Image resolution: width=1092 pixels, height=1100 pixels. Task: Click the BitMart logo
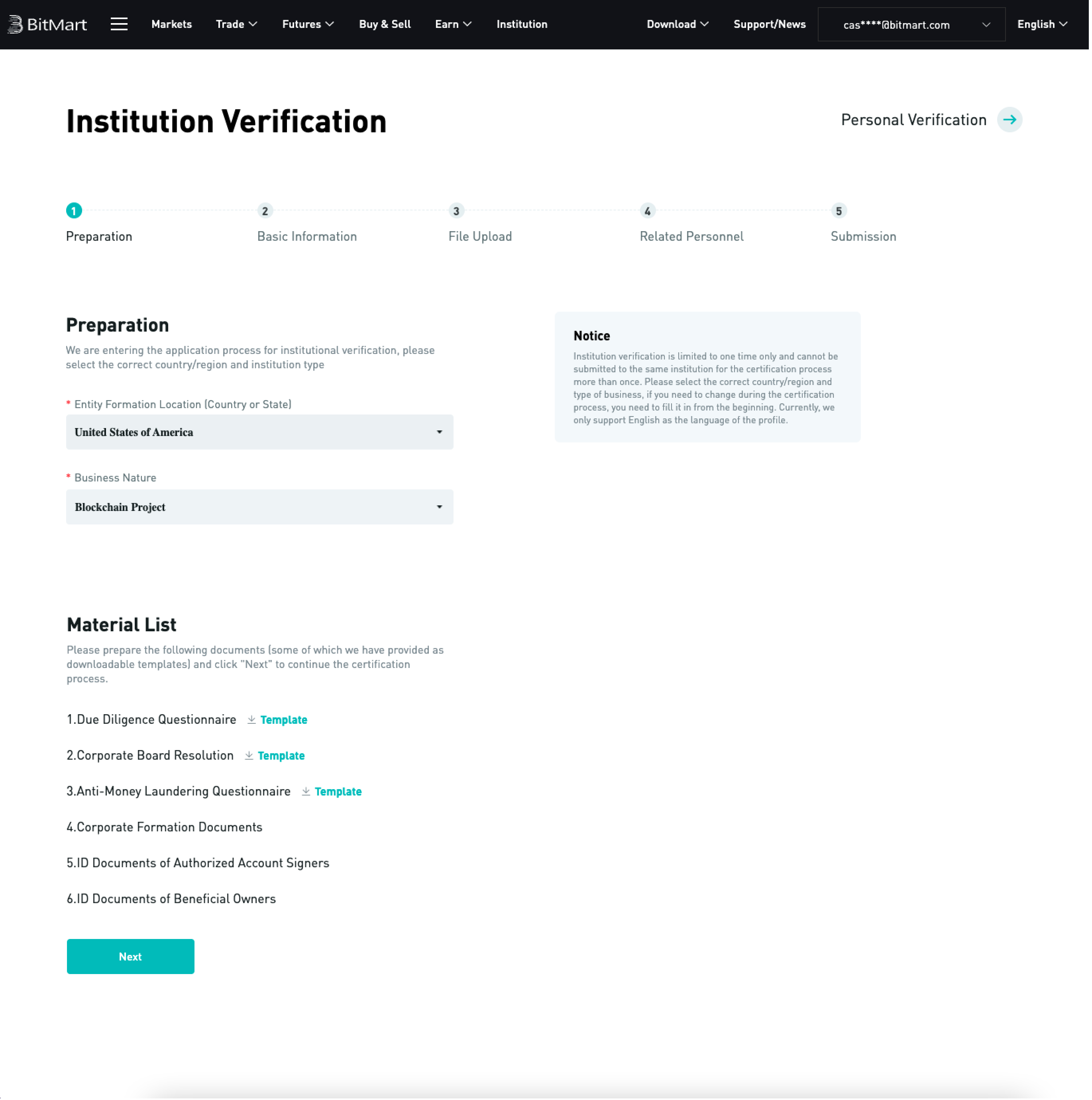pyautogui.click(x=47, y=24)
